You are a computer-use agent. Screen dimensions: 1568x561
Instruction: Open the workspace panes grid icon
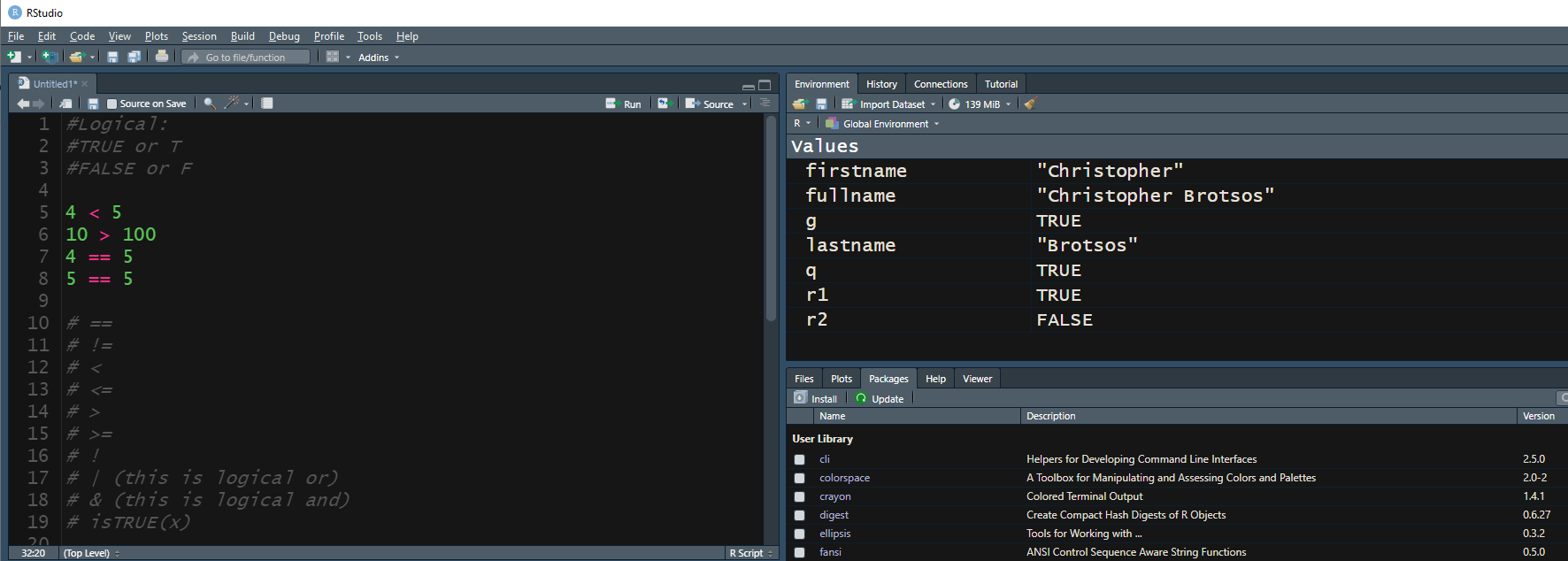tap(333, 57)
